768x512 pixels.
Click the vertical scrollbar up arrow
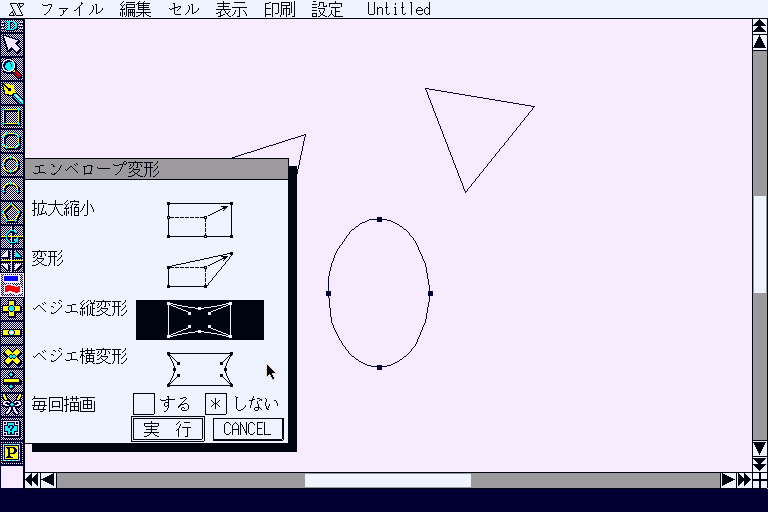[x=760, y=42]
